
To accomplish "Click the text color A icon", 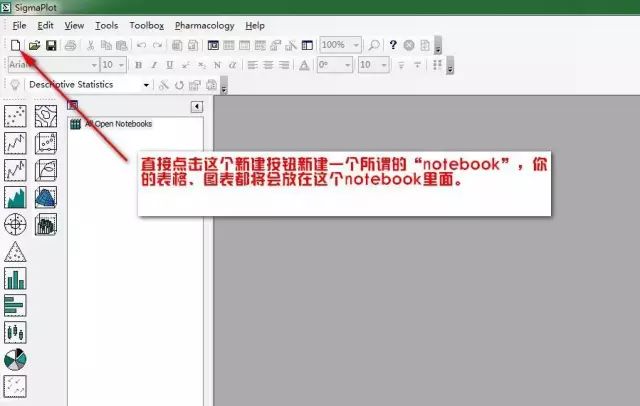I will pyautogui.click(x=304, y=65).
